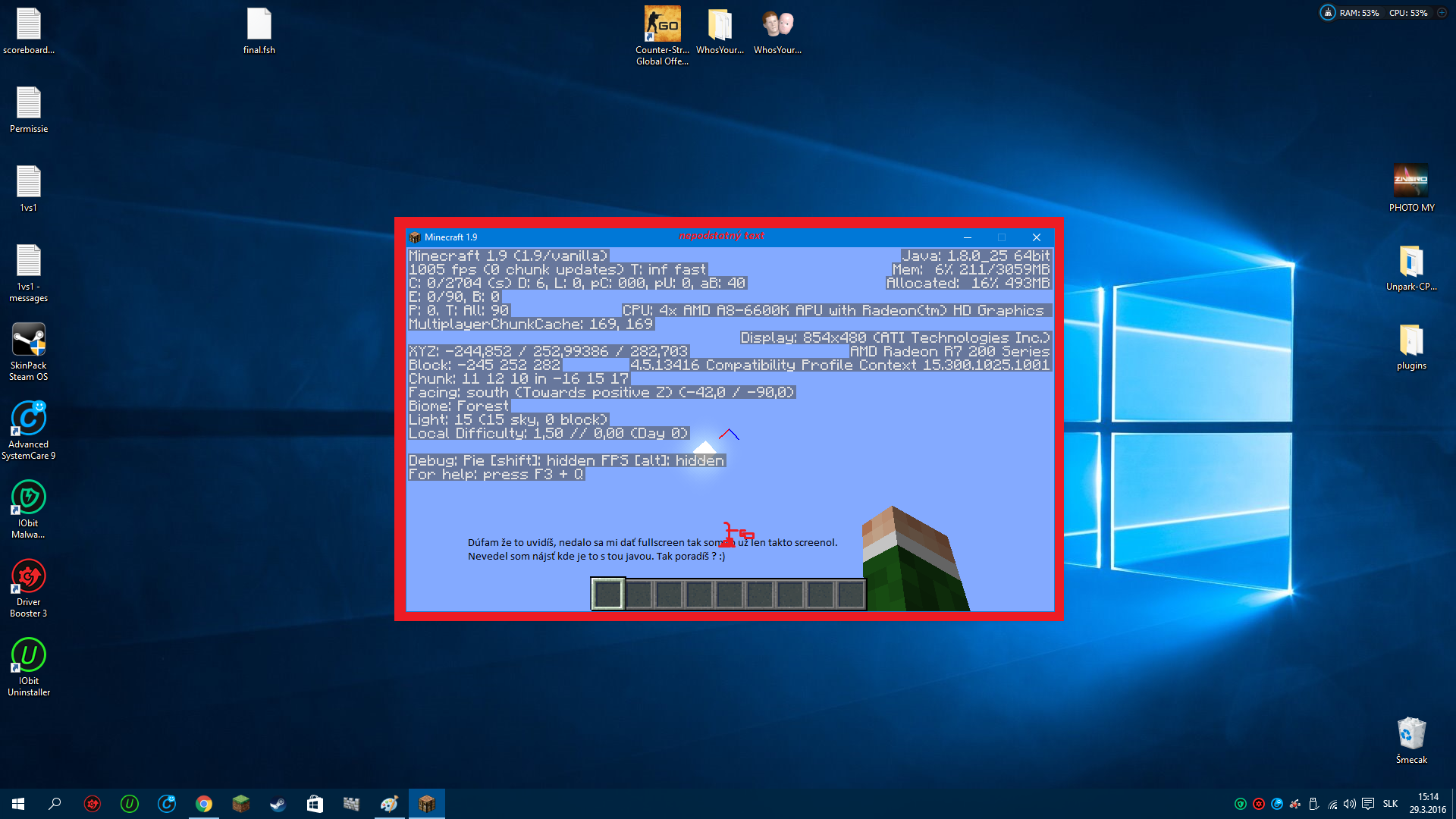Click green shield tray icon
Viewport: 1456px width, 819px height.
[1241, 804]
